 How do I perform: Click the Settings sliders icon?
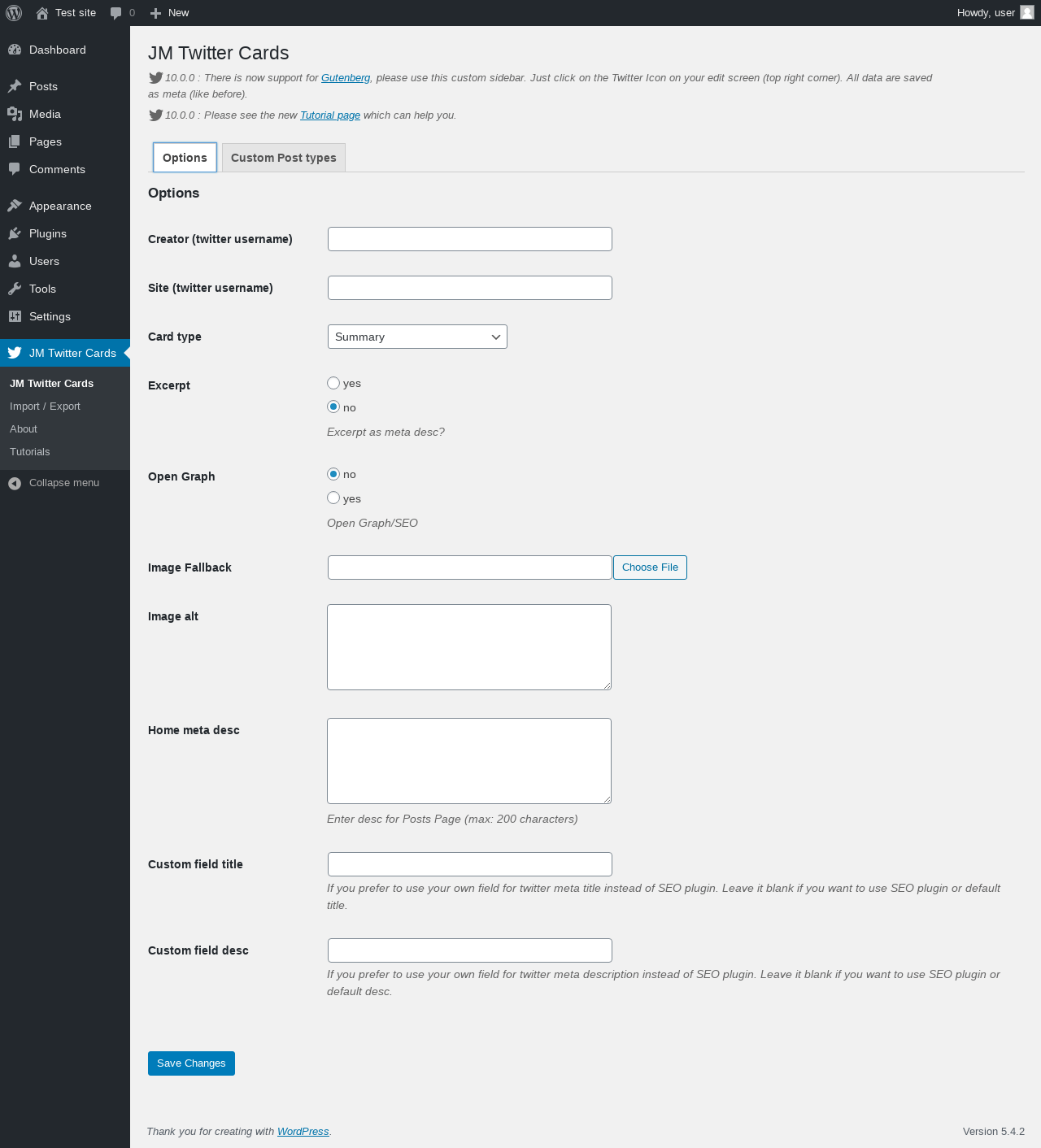click(x=15, y=316)
